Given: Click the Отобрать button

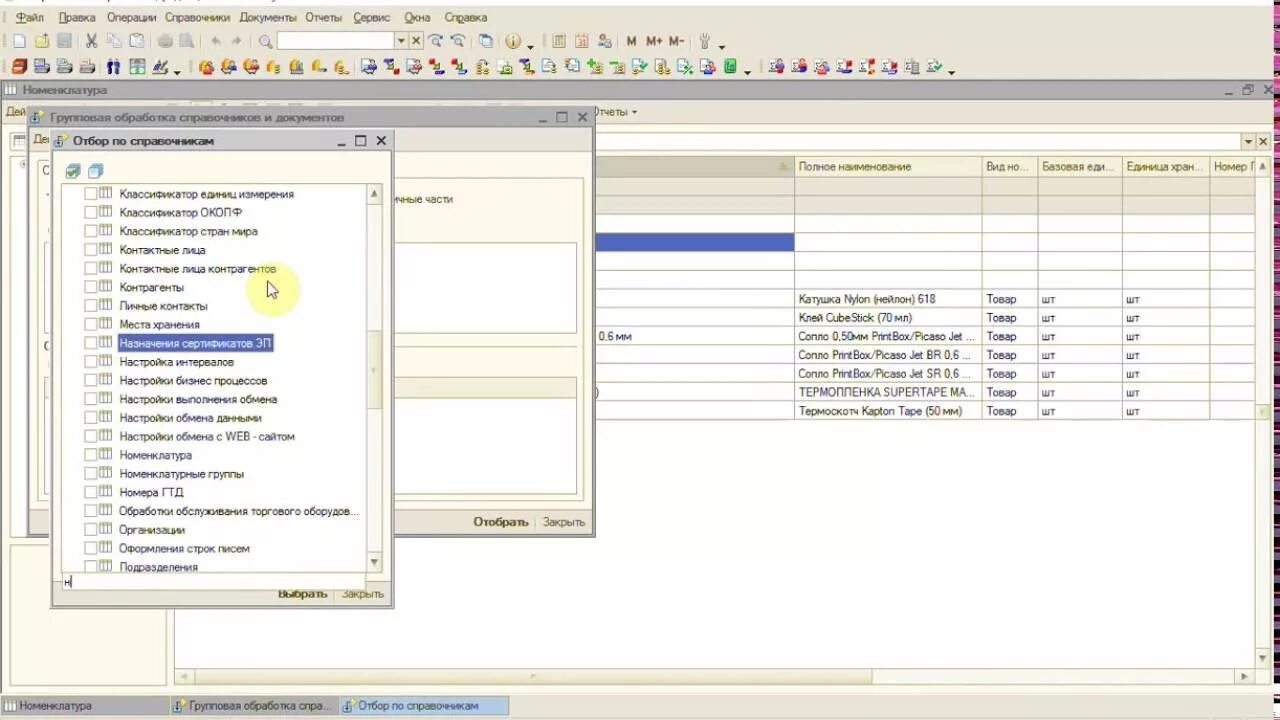Looking at the screenshot, I should click(x=501, y=522).
